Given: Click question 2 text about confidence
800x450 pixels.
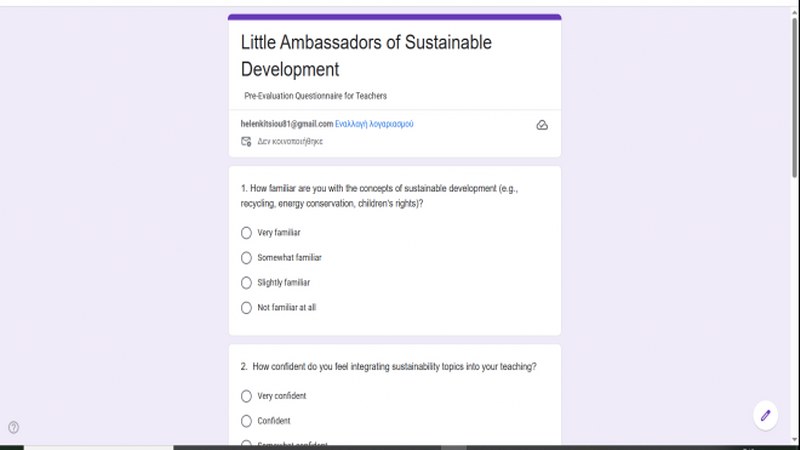Looking at the screenshot, I should 388,366.
